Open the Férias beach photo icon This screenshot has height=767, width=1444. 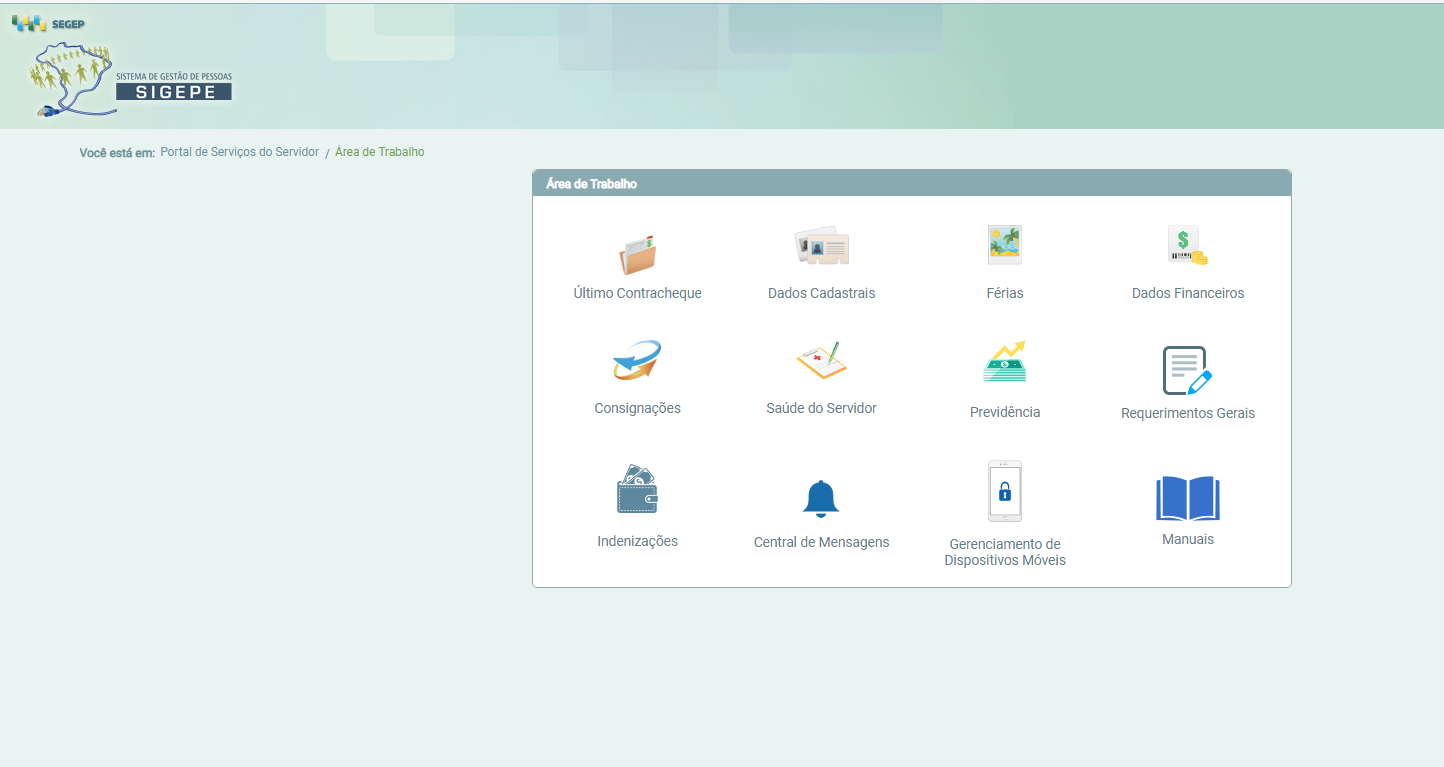[1004, 245]
